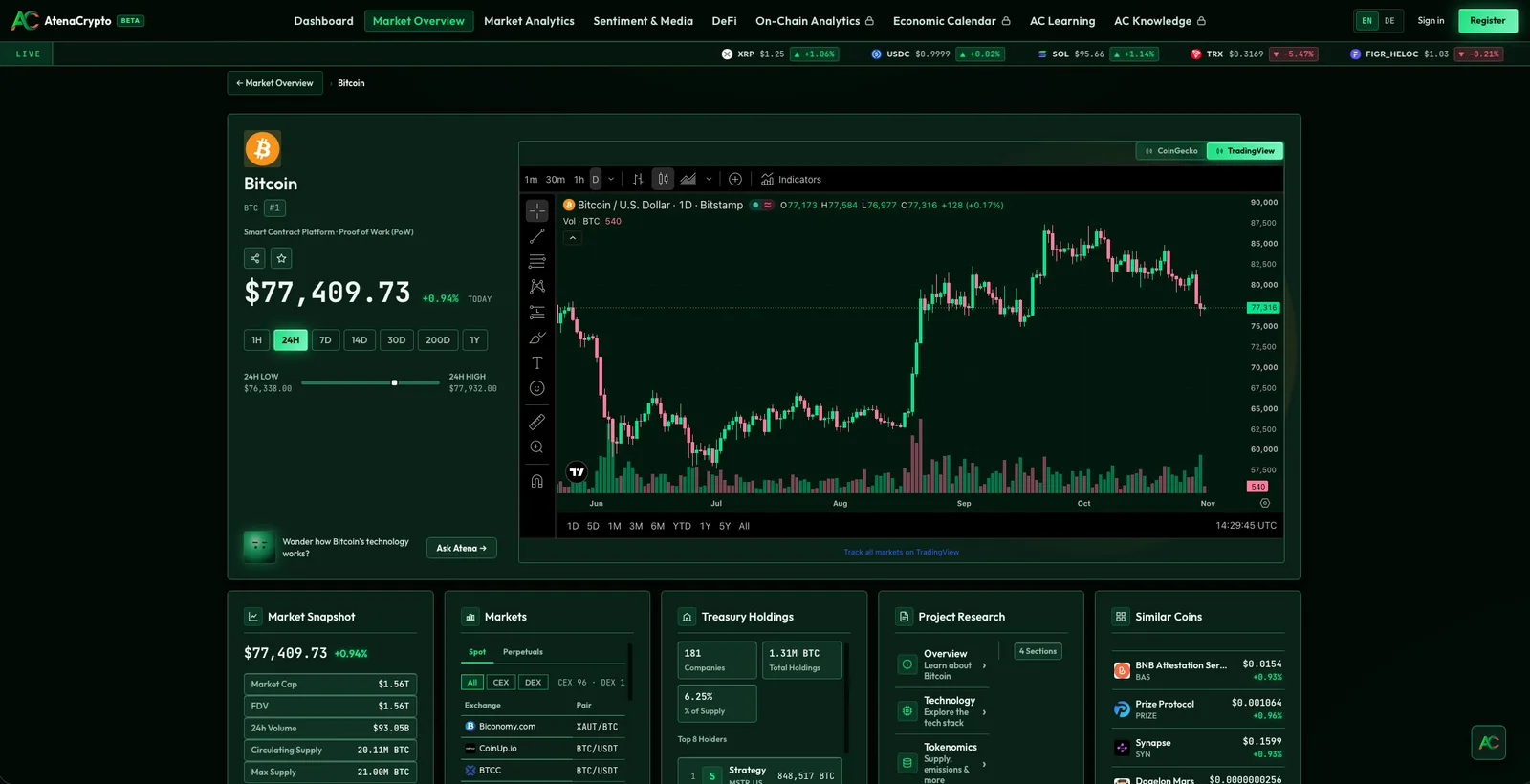Open the Dashboard nav item
The height and width of the screenshot is (784, 1530).
pyautogui.click(x=323, y=20)
